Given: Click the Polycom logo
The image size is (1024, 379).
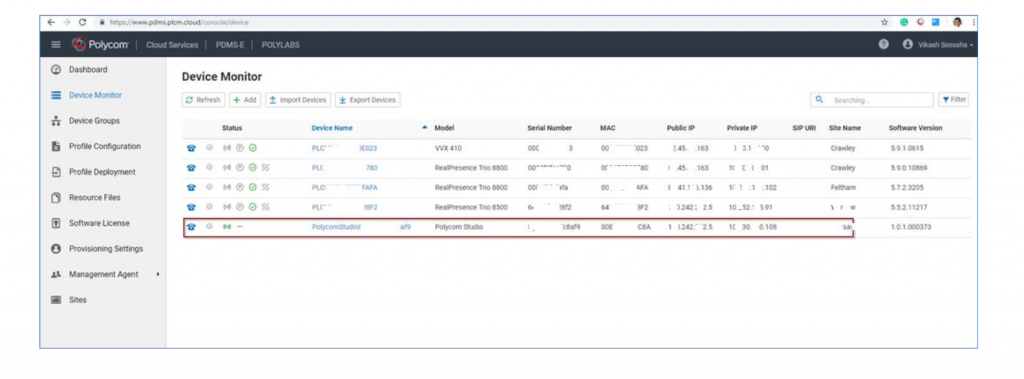Looking at the screenshot, I should coord(100,45).
